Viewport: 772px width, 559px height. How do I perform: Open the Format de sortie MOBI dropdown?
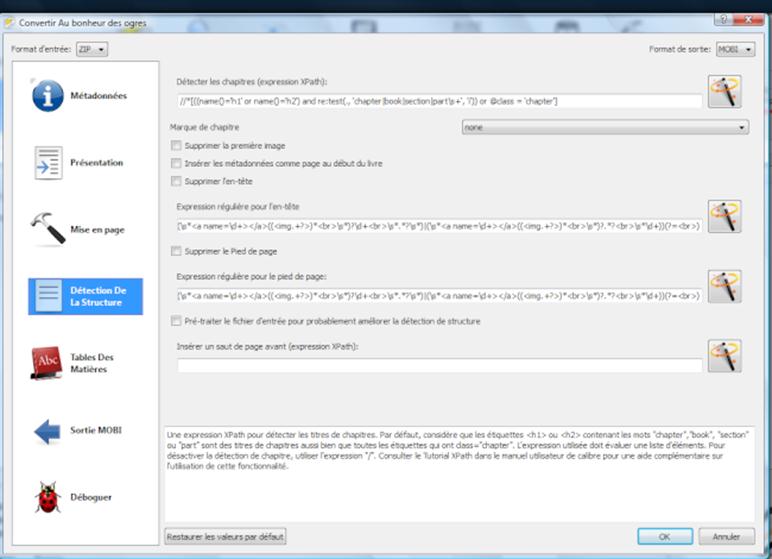736,49
